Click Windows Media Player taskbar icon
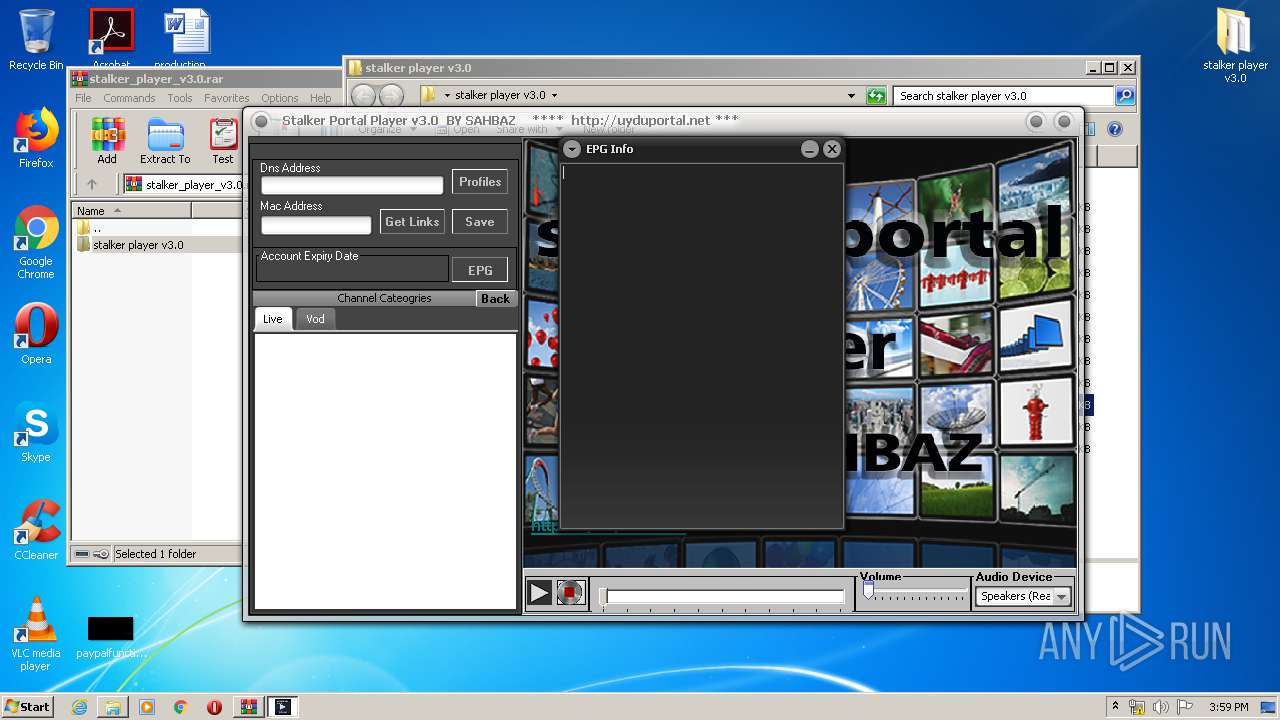 147,707
